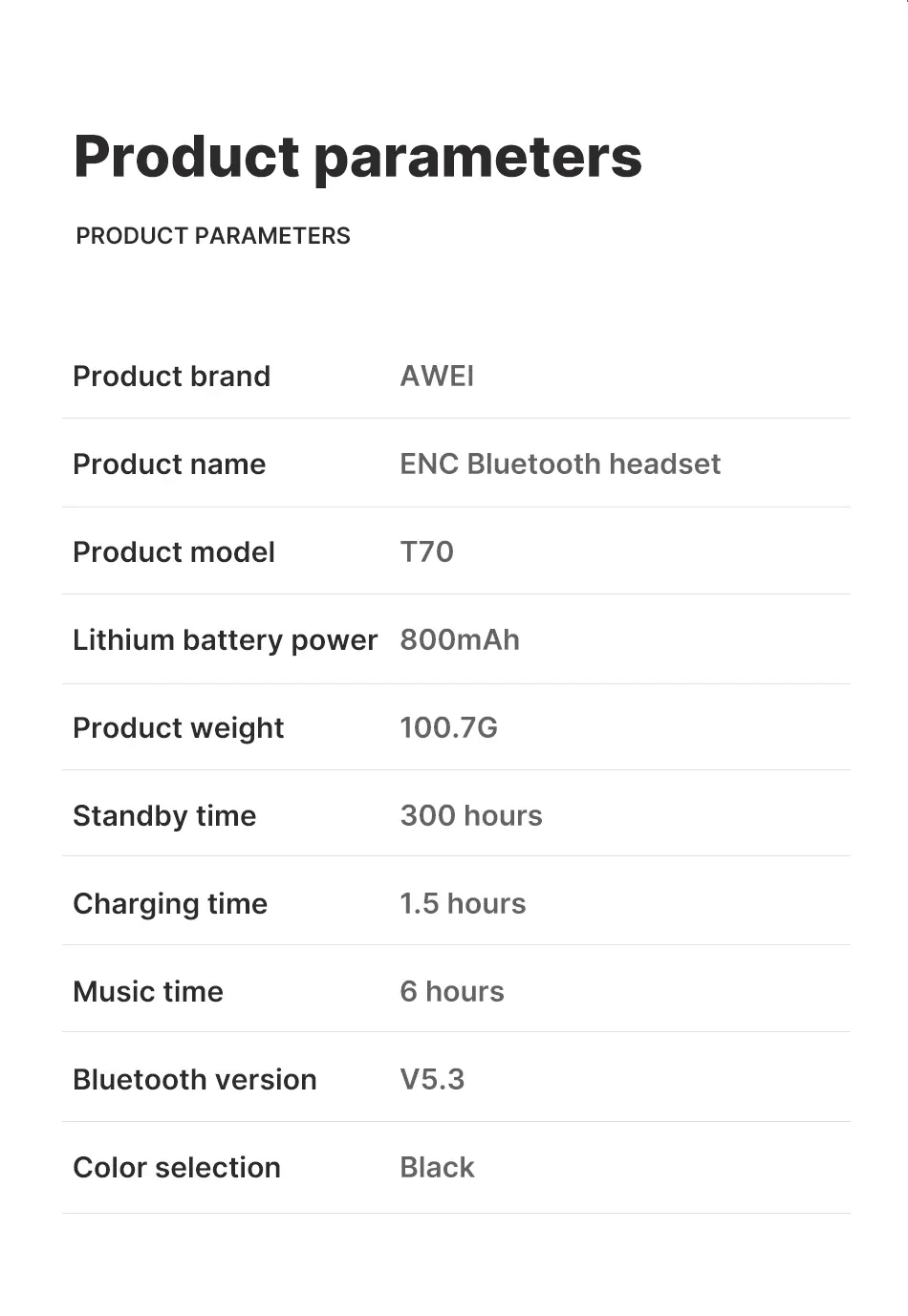
Task: Select the "Standby time" label
Action: click(164, 816)
